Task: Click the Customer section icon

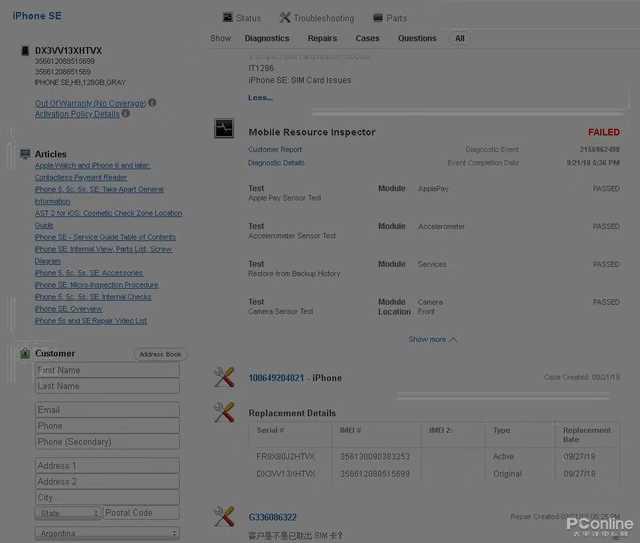Action: (25, 353)
